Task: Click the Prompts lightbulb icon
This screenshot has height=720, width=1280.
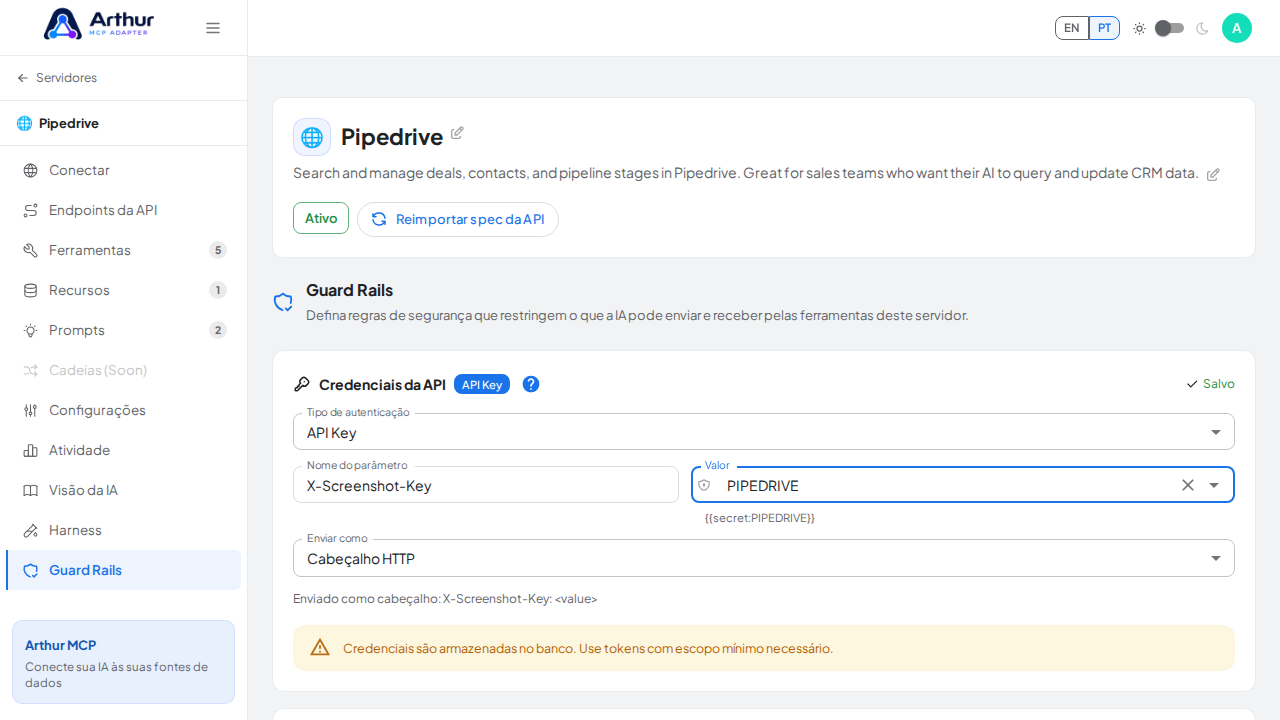Action: (x=31, y=330)
